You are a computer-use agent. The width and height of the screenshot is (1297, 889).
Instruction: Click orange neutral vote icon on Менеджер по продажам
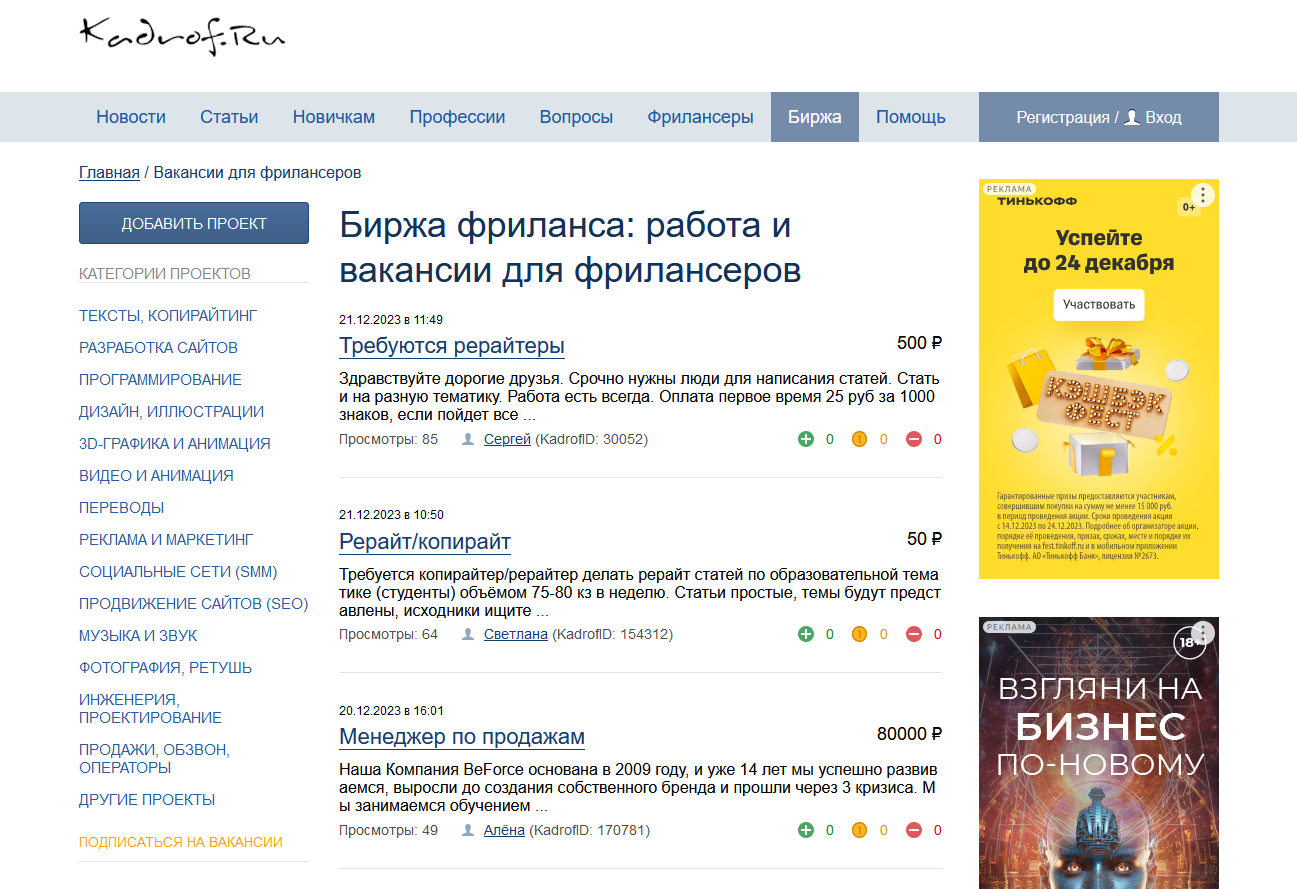point(859,830)
